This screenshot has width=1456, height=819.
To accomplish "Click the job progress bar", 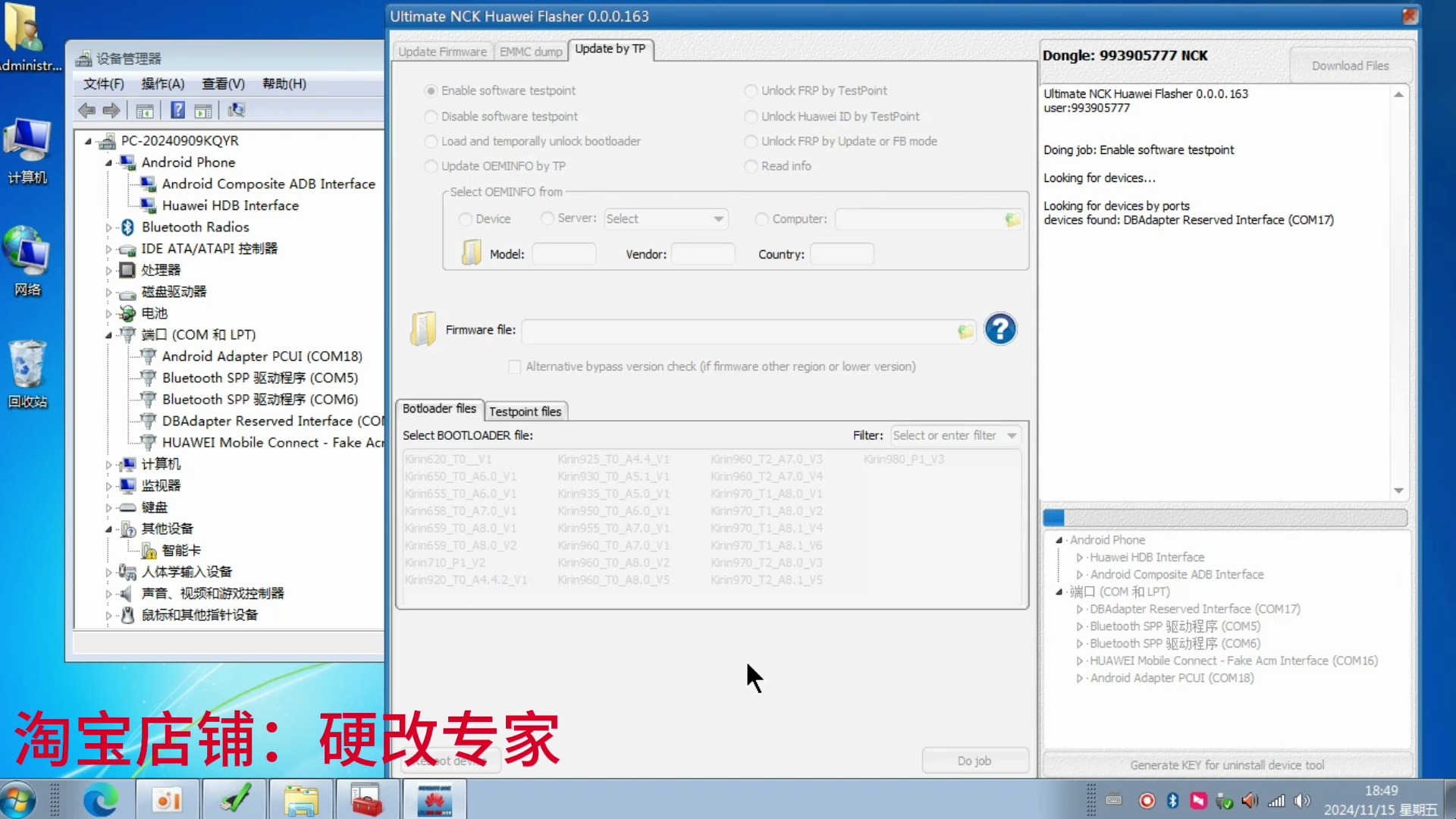I will tap(1225, 518).
